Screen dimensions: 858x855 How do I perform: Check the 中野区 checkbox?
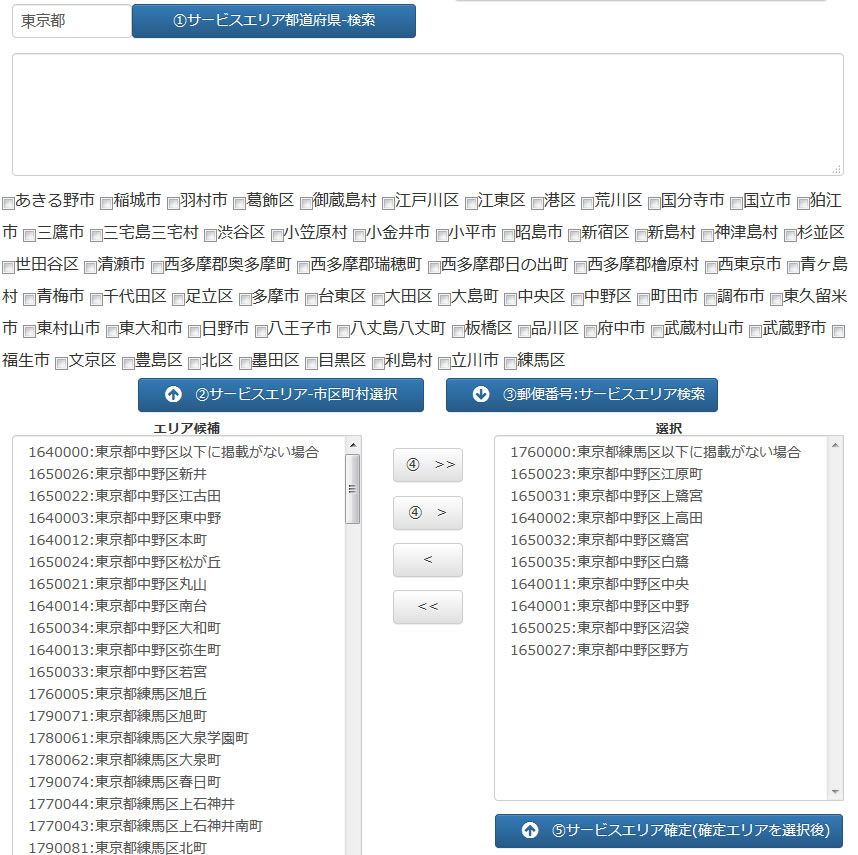tap(578, 298)
